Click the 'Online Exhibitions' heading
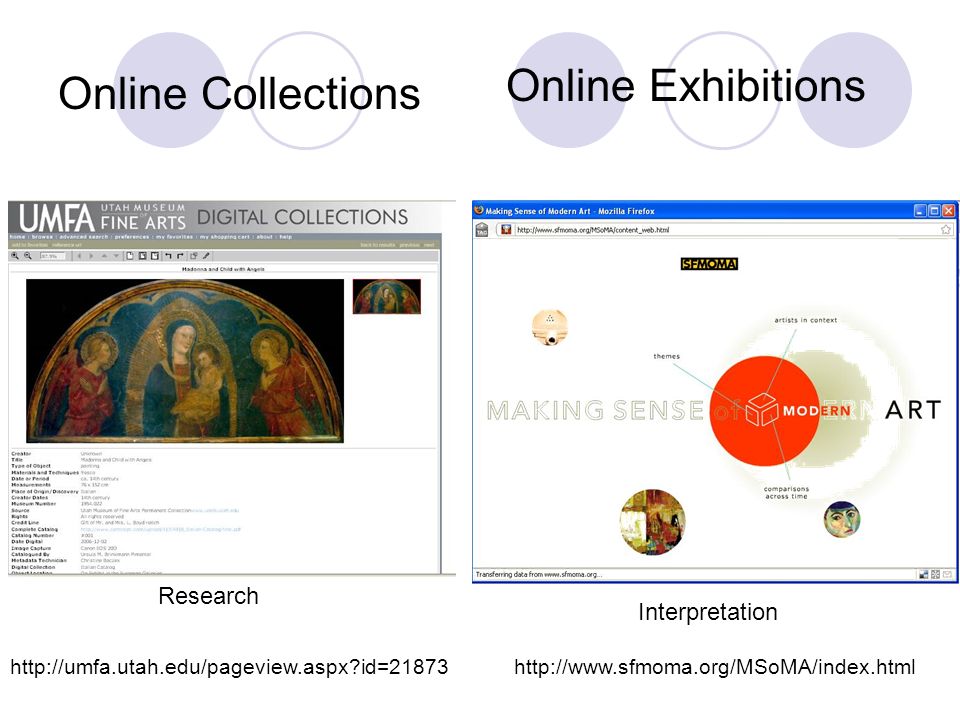The height and width of the screenshot is (720, 960). point(686,85)
